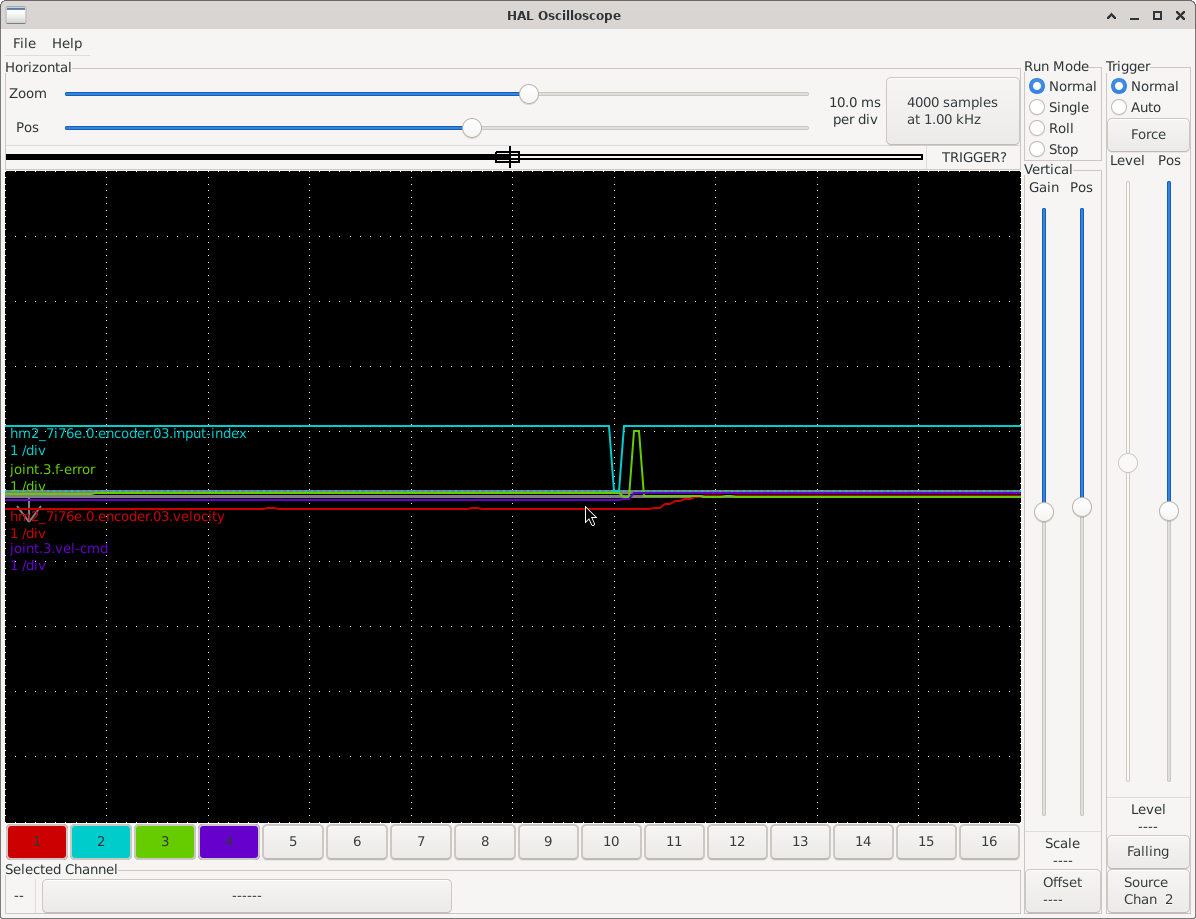Click the horizontal Zoom slider handle

(x=528, y=94)
